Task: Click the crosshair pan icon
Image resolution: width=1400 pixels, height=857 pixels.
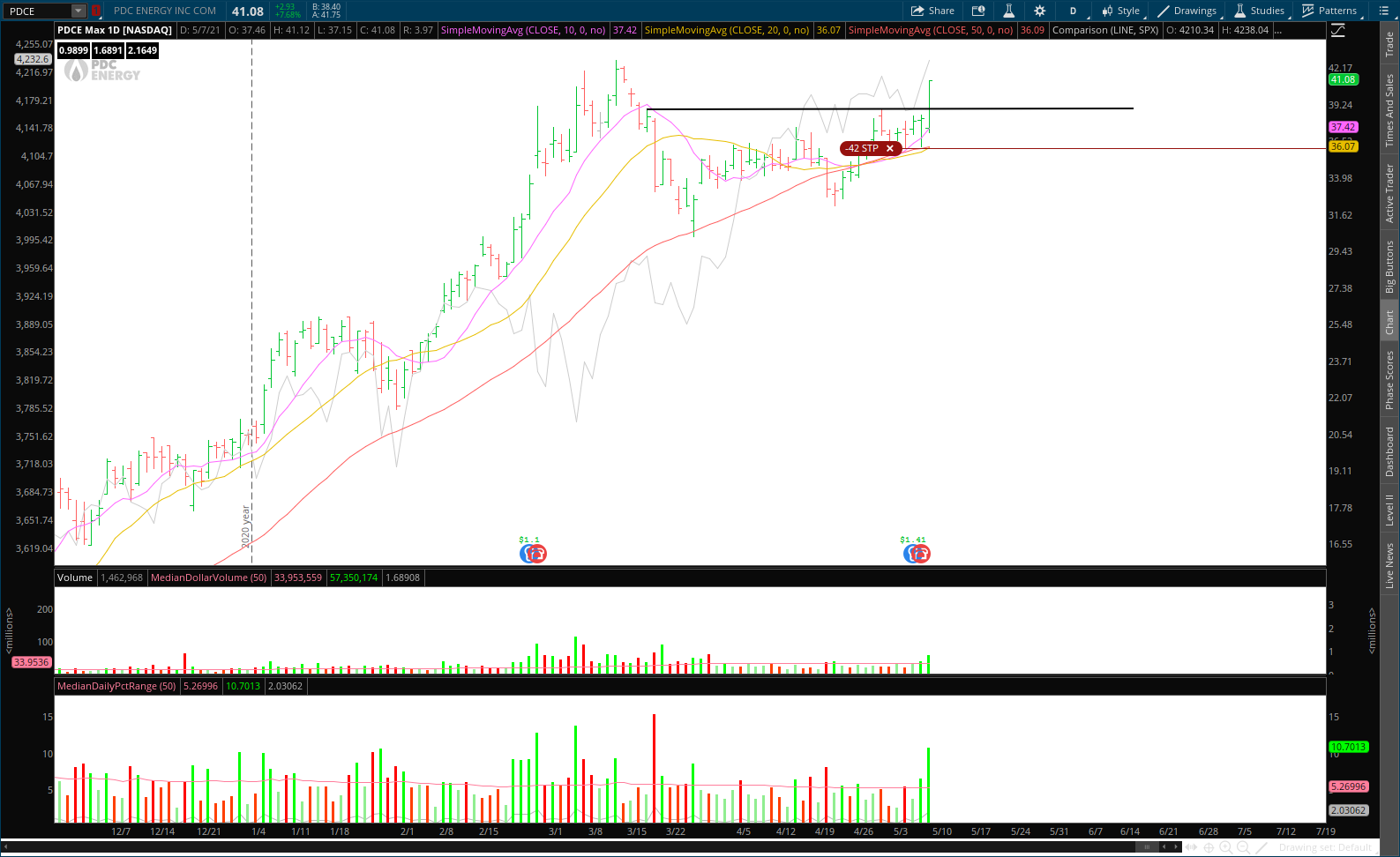Action: tap(1209, 847)
